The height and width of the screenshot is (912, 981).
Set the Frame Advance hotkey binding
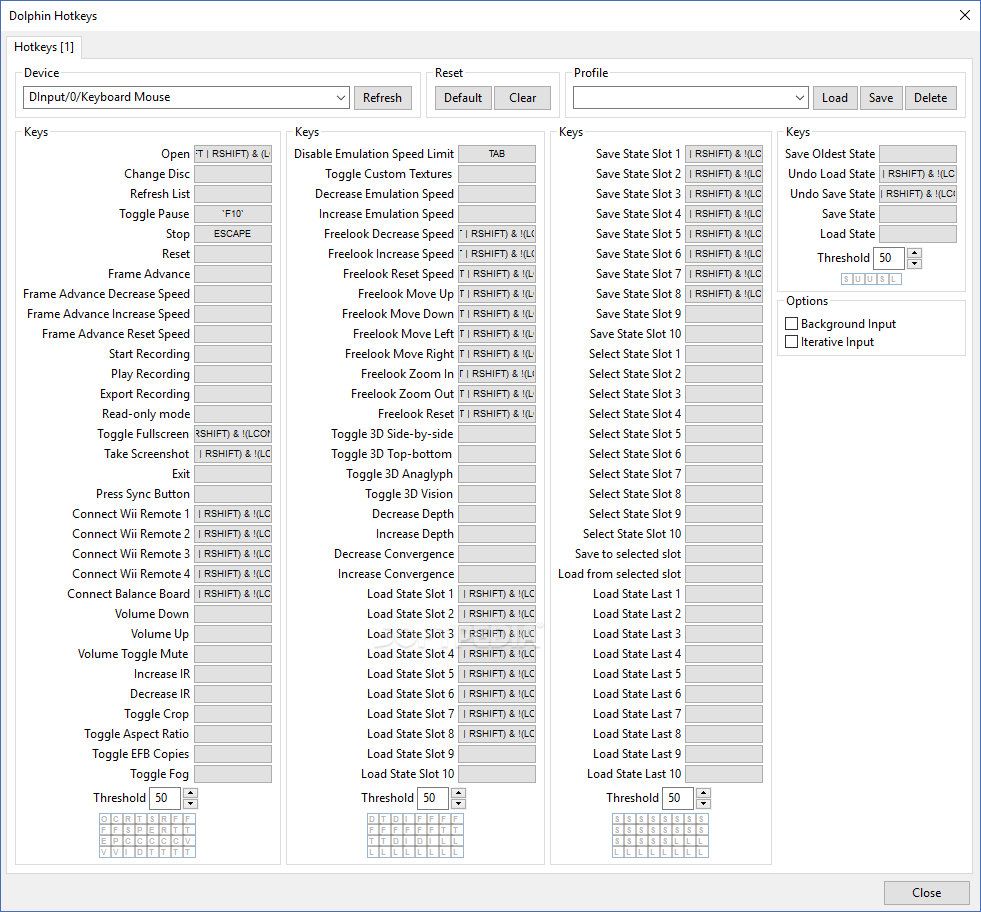[233, 274]
